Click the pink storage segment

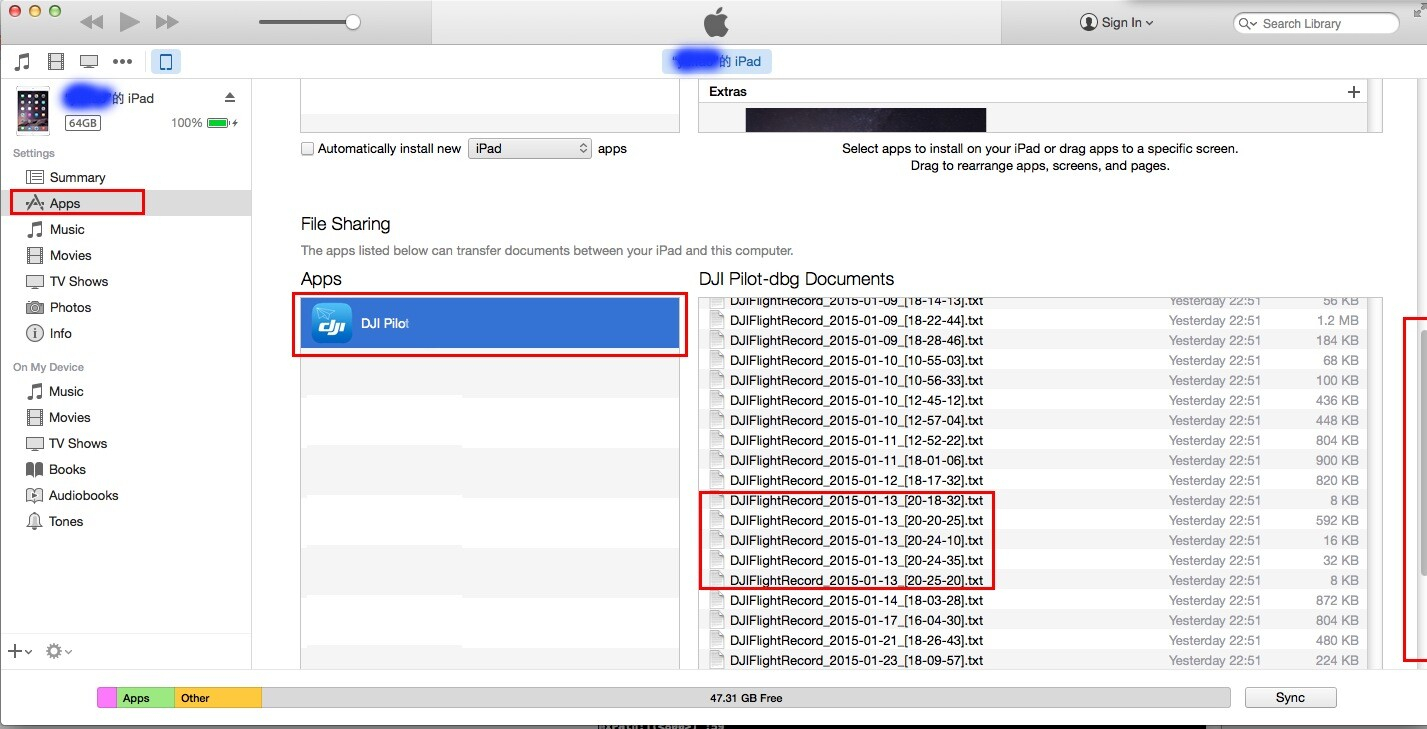tap(107, 698)
